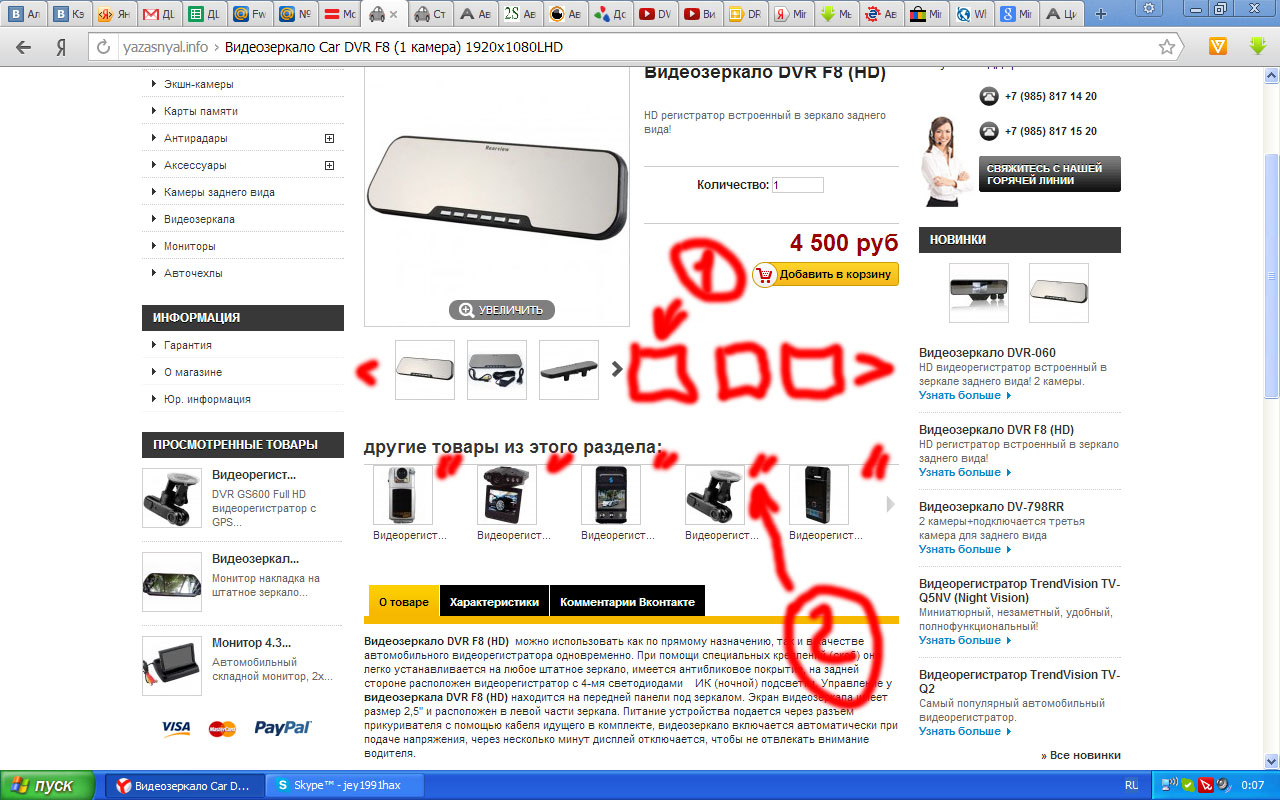This screenshot has height=800, width=1280.
Task: Open the Мониторы category
Action: pyautogui.click(x=189, y=246)
